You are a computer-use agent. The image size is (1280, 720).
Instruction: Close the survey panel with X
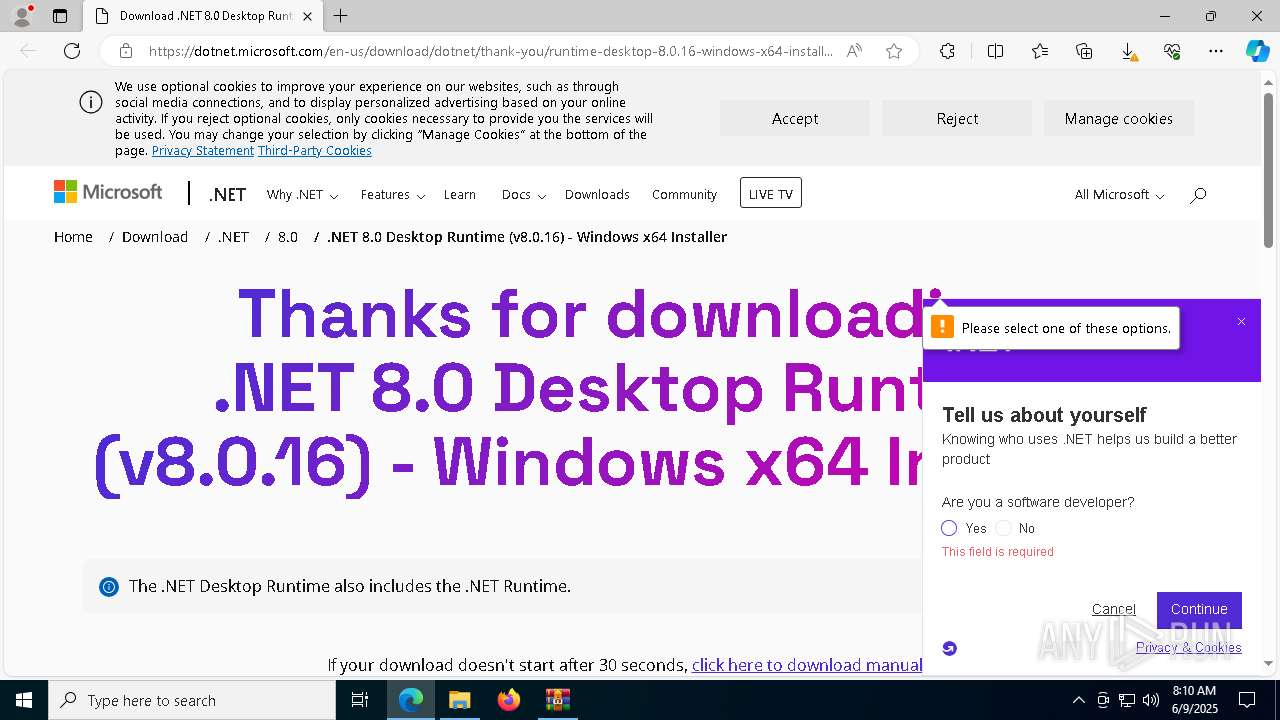[x=1241, y=322]
